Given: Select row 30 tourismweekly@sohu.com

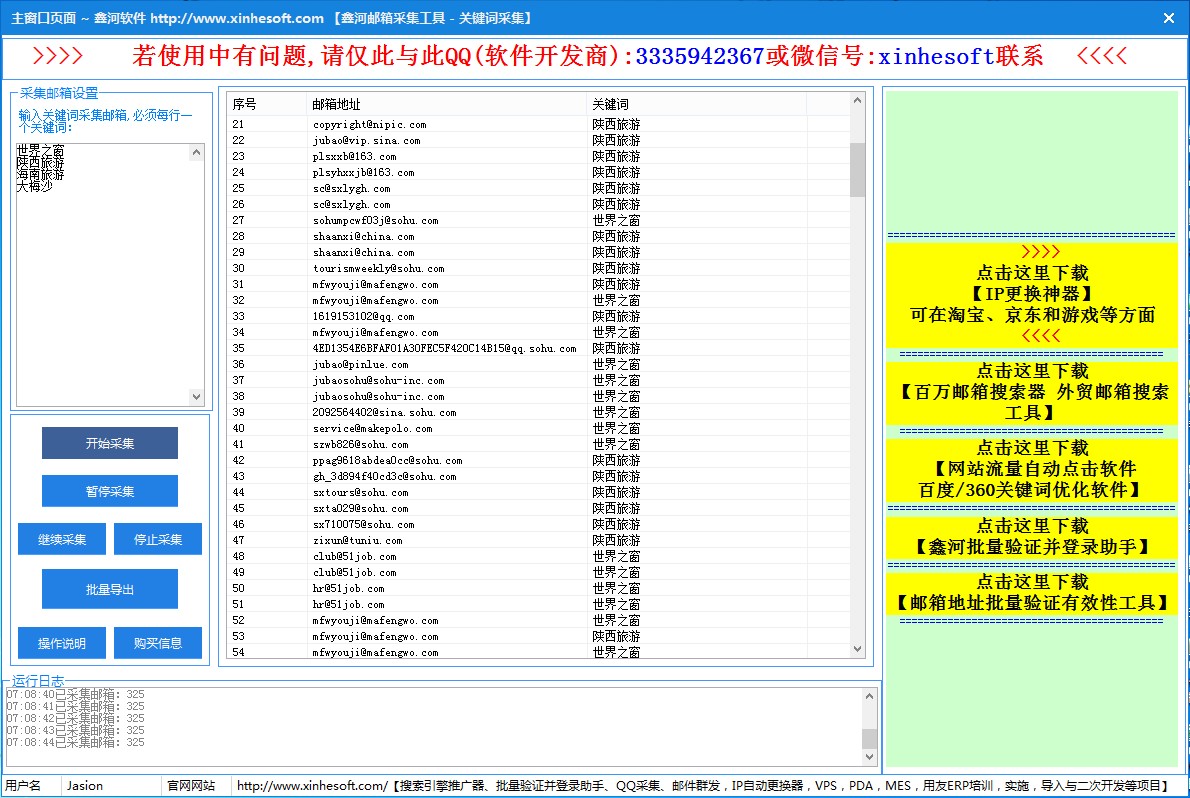Looking at the screenshot, I should pos(539,268).
